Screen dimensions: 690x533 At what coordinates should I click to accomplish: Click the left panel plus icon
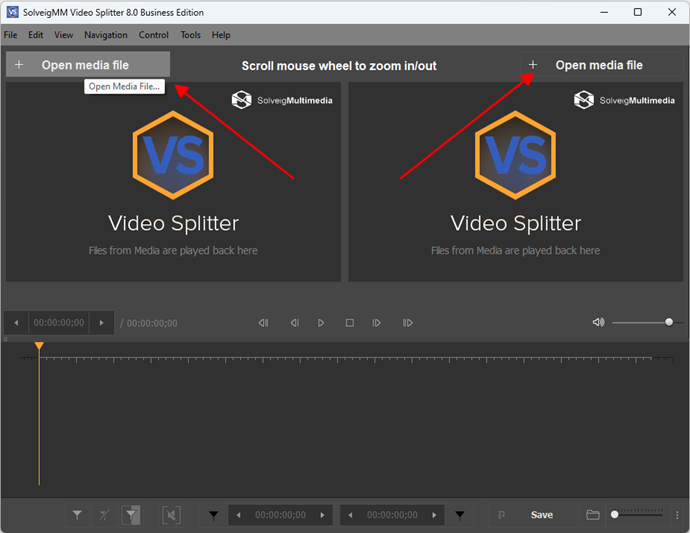click(19, 65)
